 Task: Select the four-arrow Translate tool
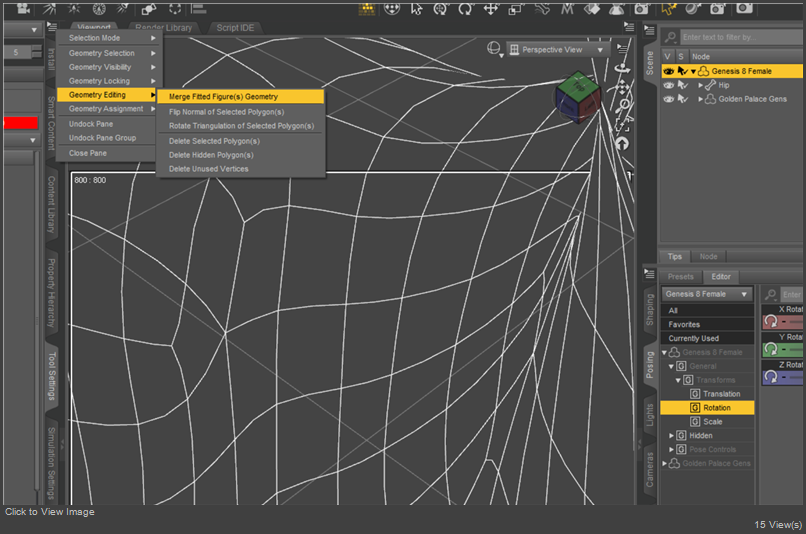(x=491, y=8)
